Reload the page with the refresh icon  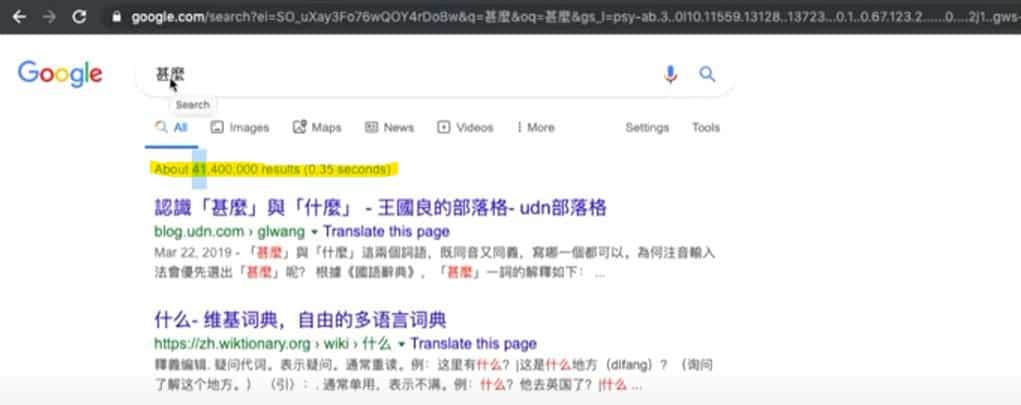pos(79,17)
